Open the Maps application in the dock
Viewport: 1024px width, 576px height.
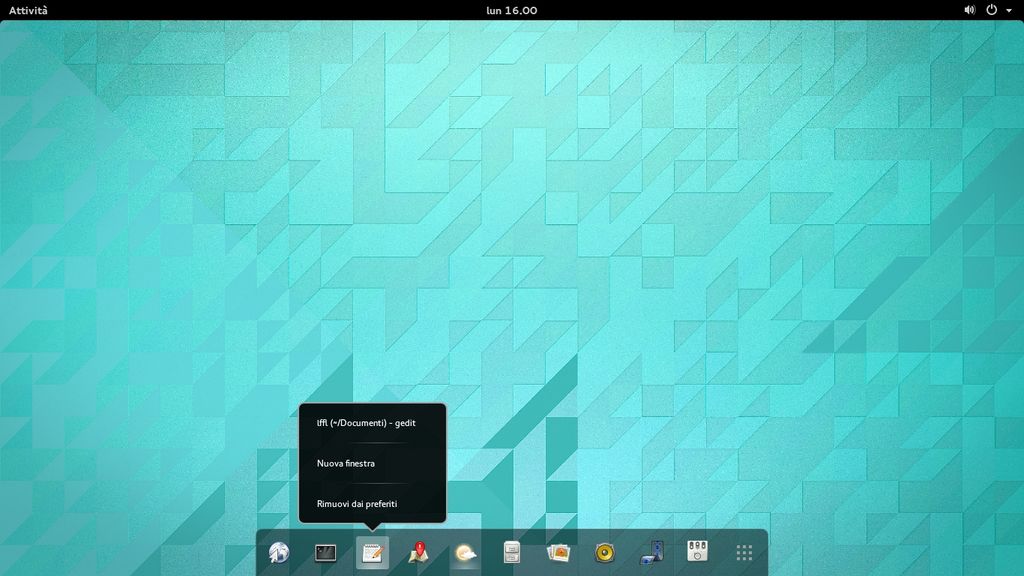[418, 552]
